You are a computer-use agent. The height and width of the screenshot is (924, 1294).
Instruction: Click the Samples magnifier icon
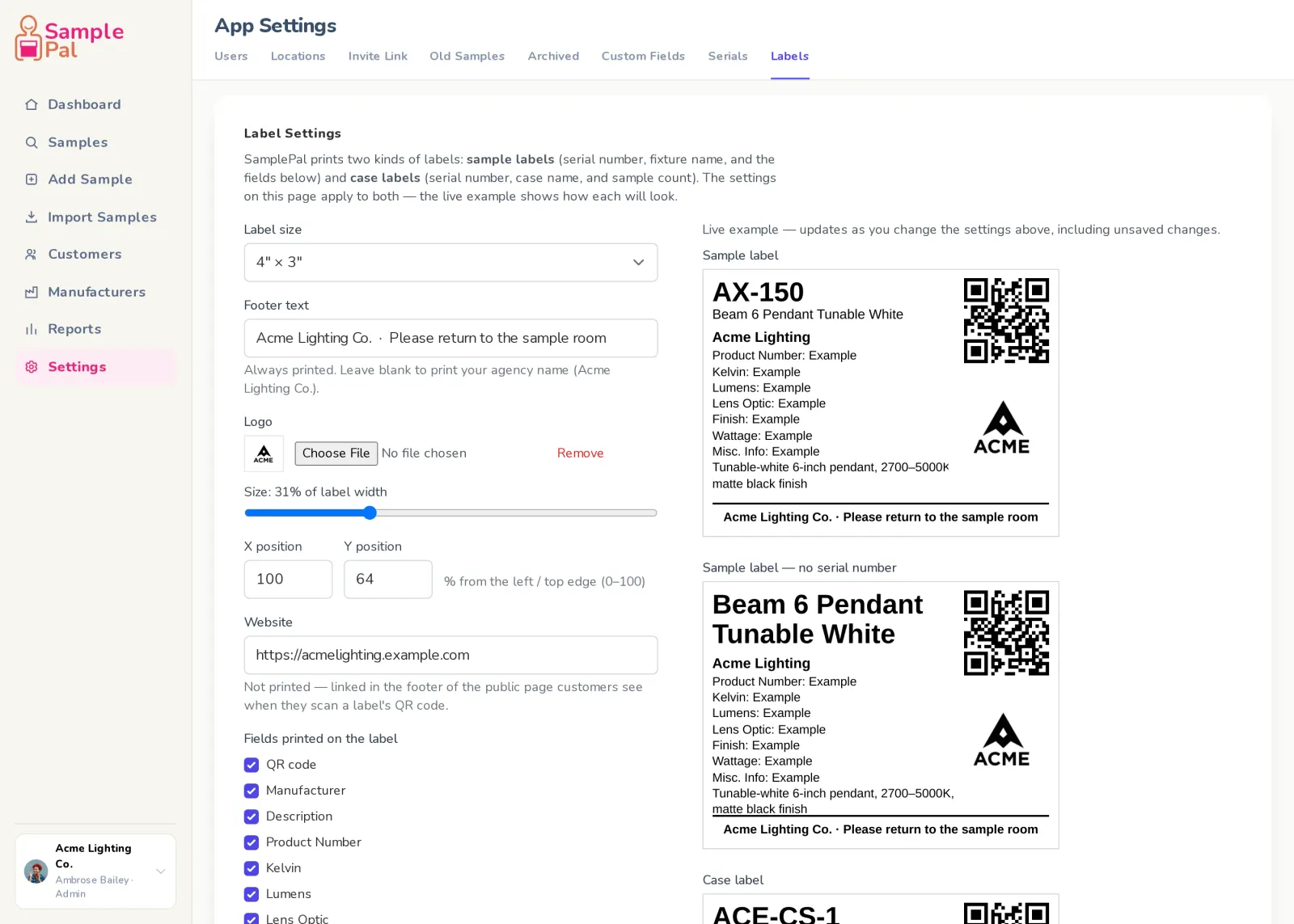[x=32, y=142]
